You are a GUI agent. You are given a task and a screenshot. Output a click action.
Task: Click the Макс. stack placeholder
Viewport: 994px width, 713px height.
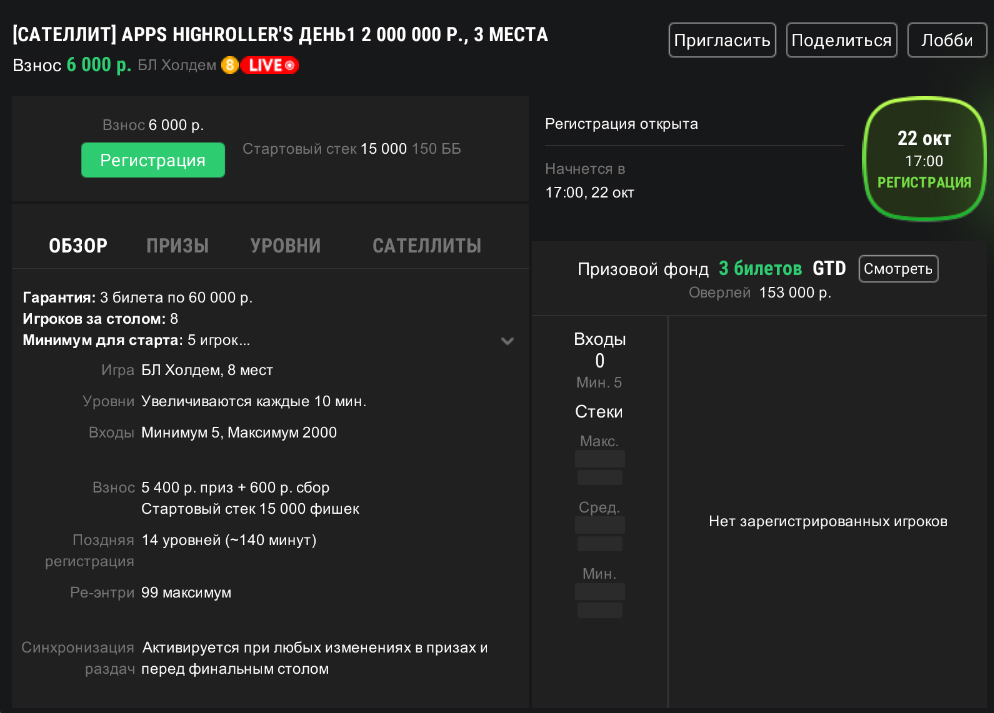(599, 467)
